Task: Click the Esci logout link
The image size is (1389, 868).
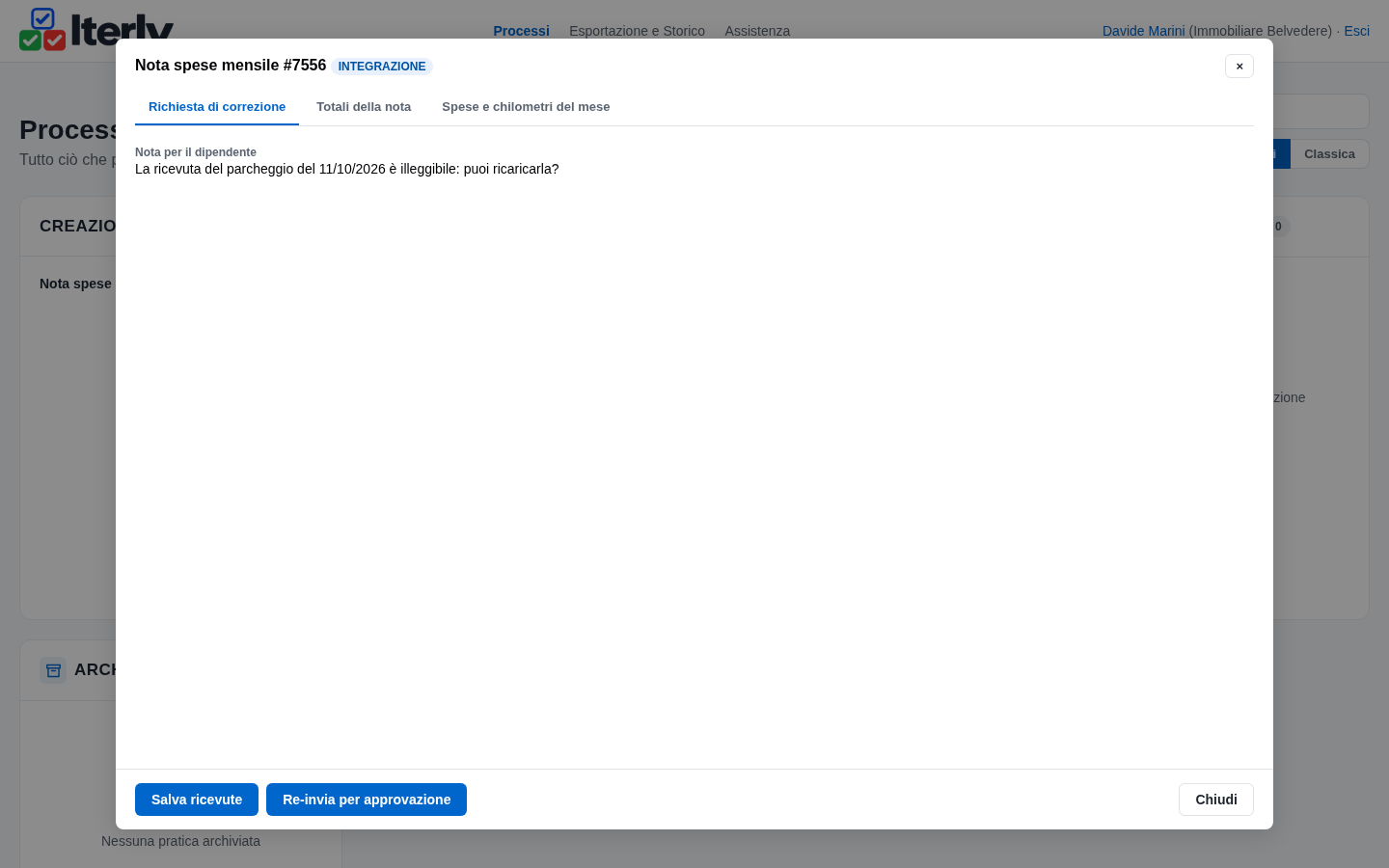Action: pyautogui.click(x=1356, y=31)
